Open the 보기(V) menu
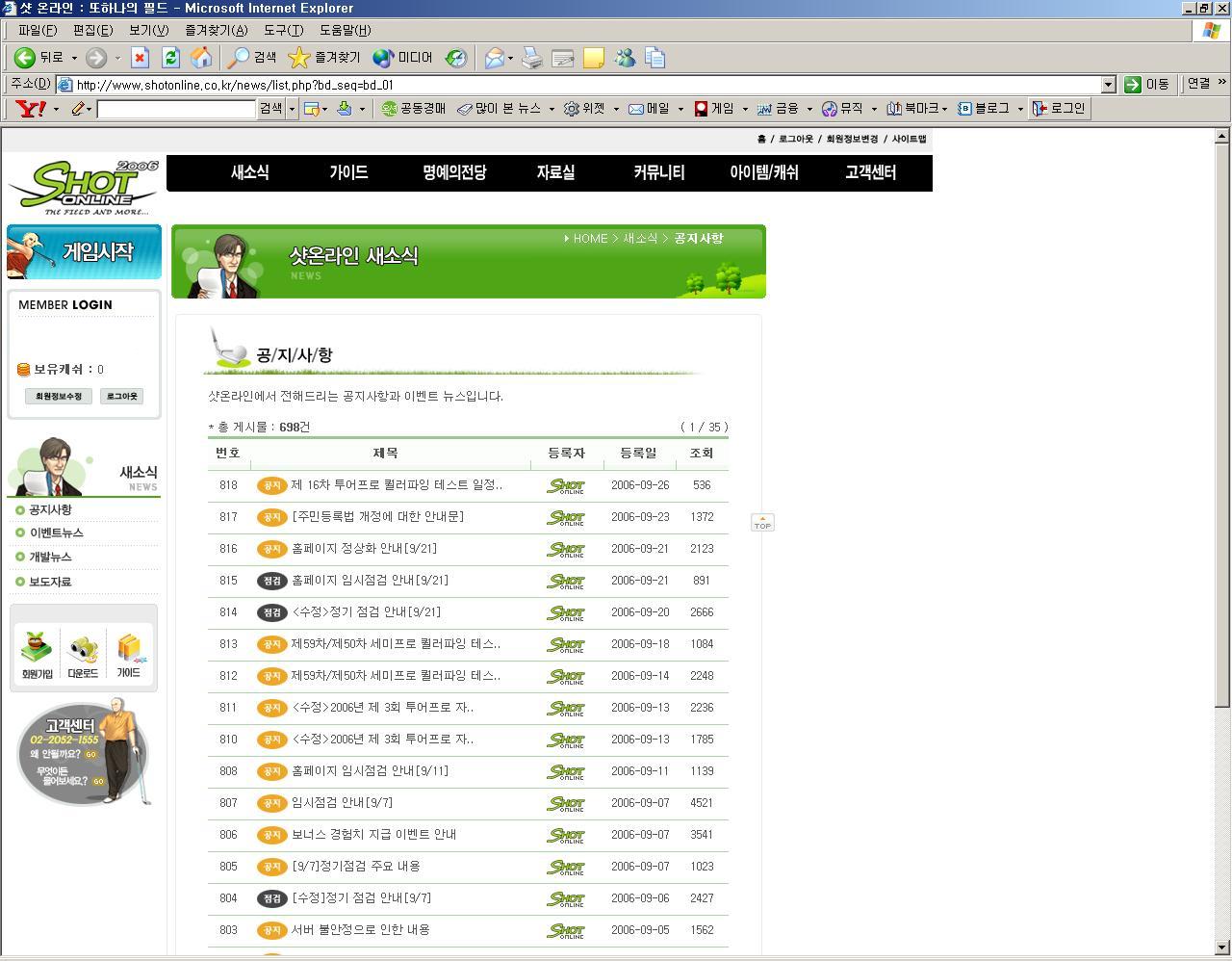The height and width of the screenshot is (961, 1232). click(x=148, y=31)
